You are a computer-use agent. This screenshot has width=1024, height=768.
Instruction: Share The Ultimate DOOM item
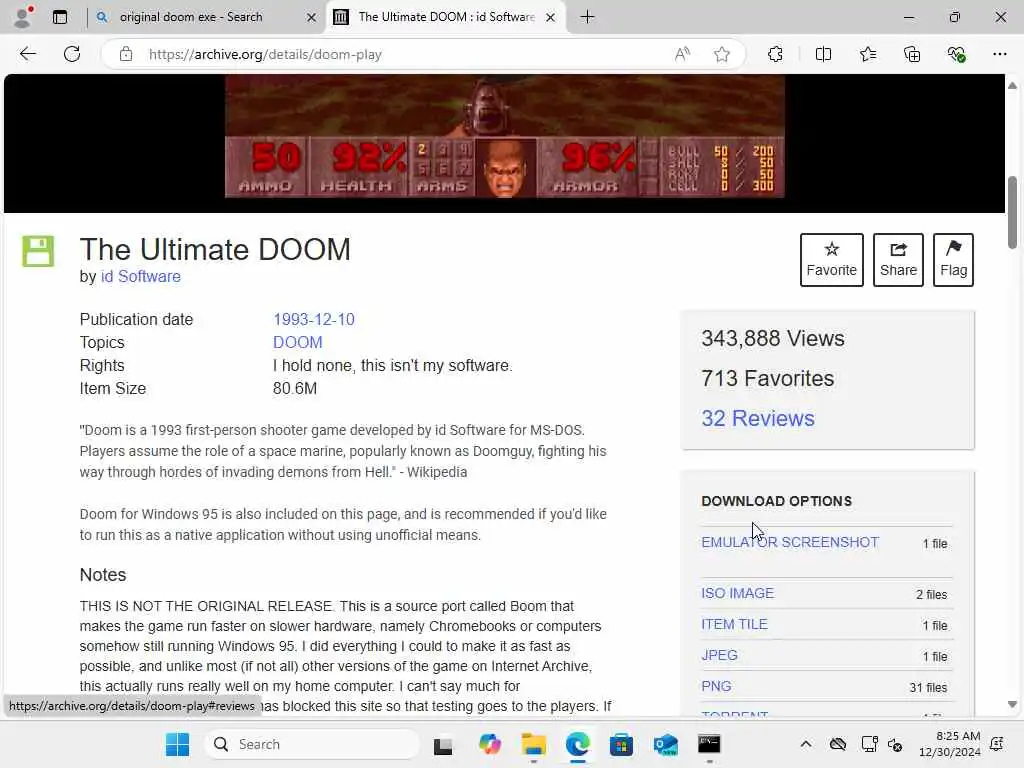[898, 259]
